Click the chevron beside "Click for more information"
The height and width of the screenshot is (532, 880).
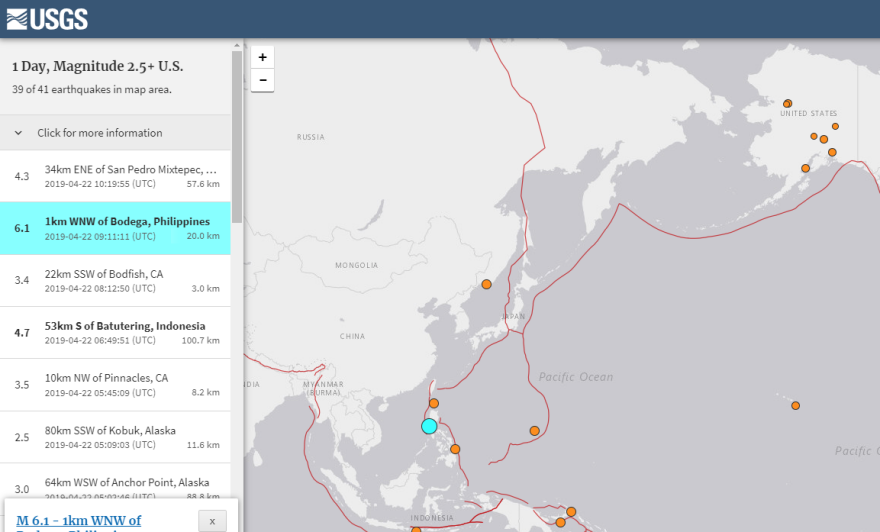click(x=18, y=133)
